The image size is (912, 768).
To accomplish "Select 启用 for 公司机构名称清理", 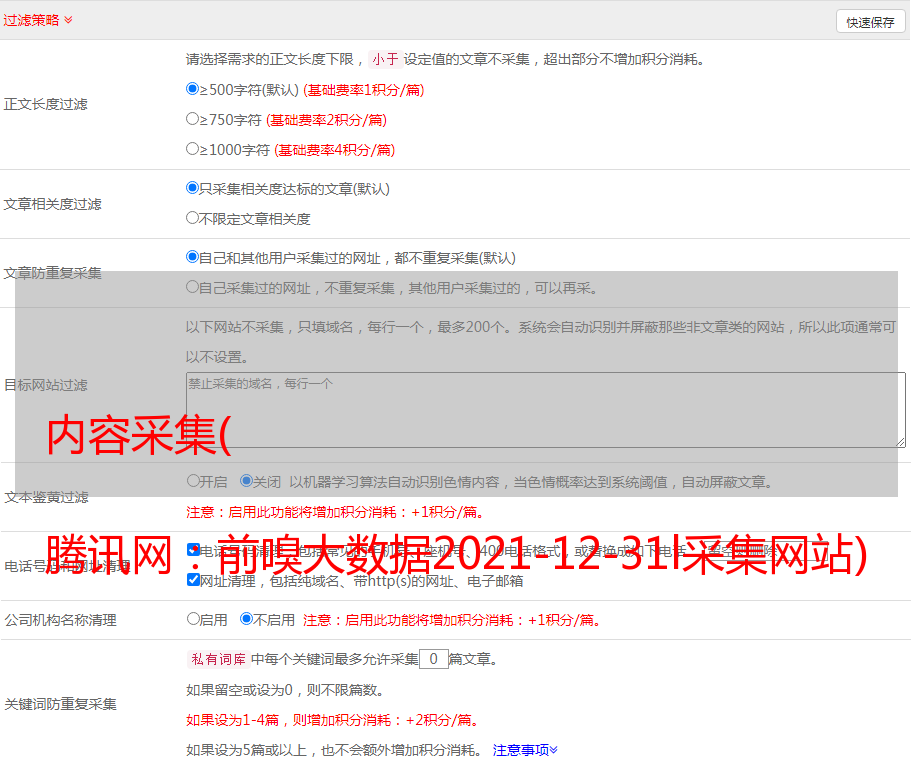I will pyautogui.click(x=193, y=619).
